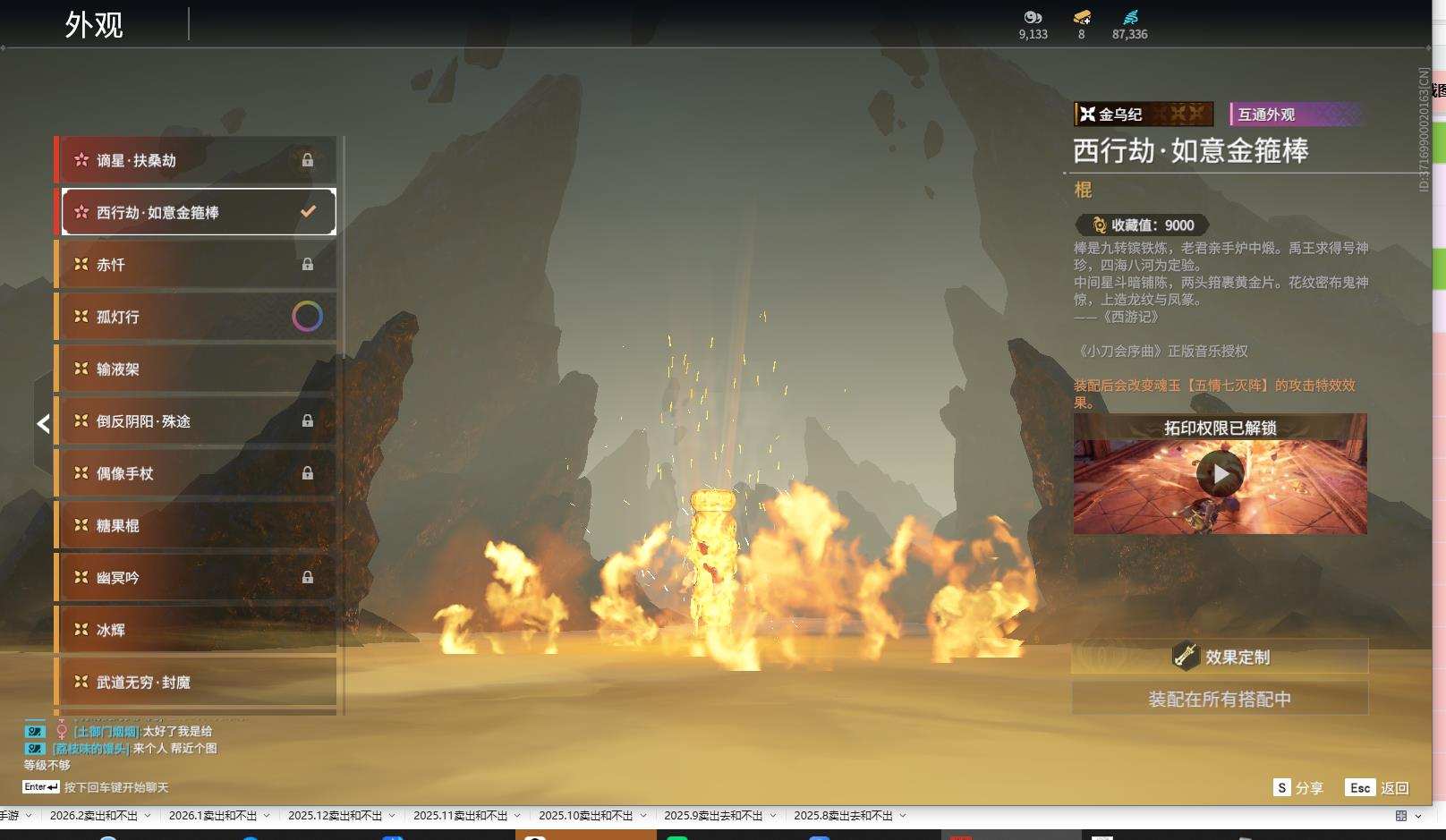Select the 孤灯行 skin
This screenshot has height=840, width=1446.
[195, 317]
